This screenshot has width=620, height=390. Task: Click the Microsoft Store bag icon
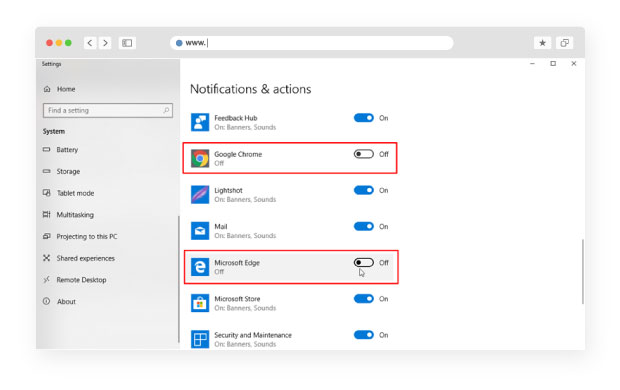coord(200,303)
